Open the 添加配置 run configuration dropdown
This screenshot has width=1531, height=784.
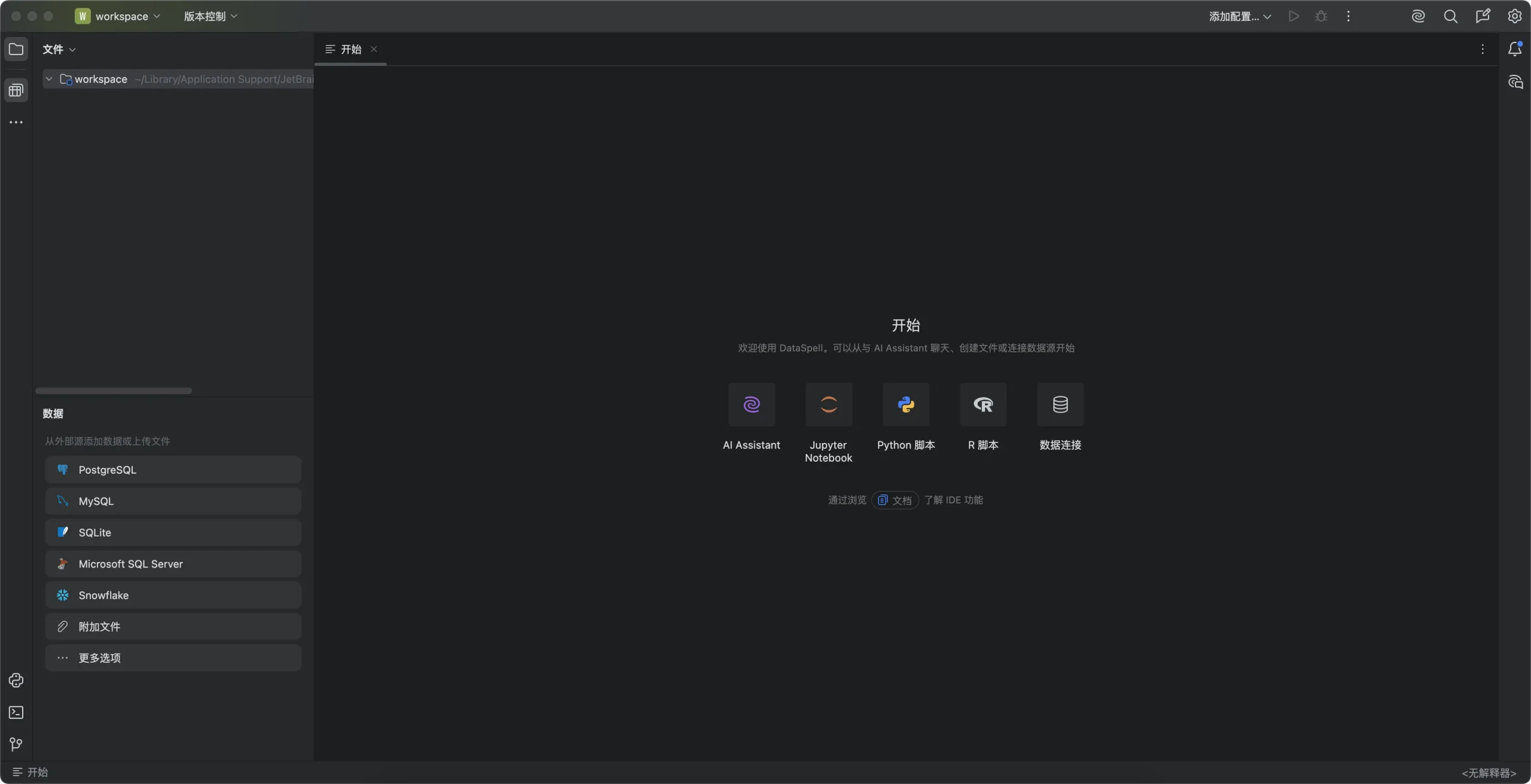1239,16
